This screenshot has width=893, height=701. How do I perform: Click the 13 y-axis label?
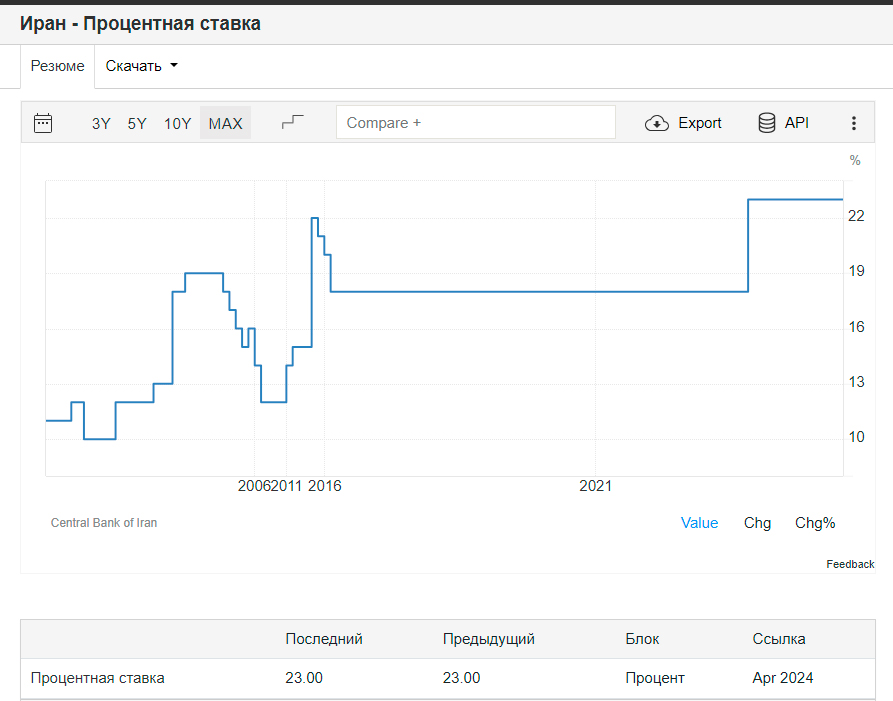[856, 382]
